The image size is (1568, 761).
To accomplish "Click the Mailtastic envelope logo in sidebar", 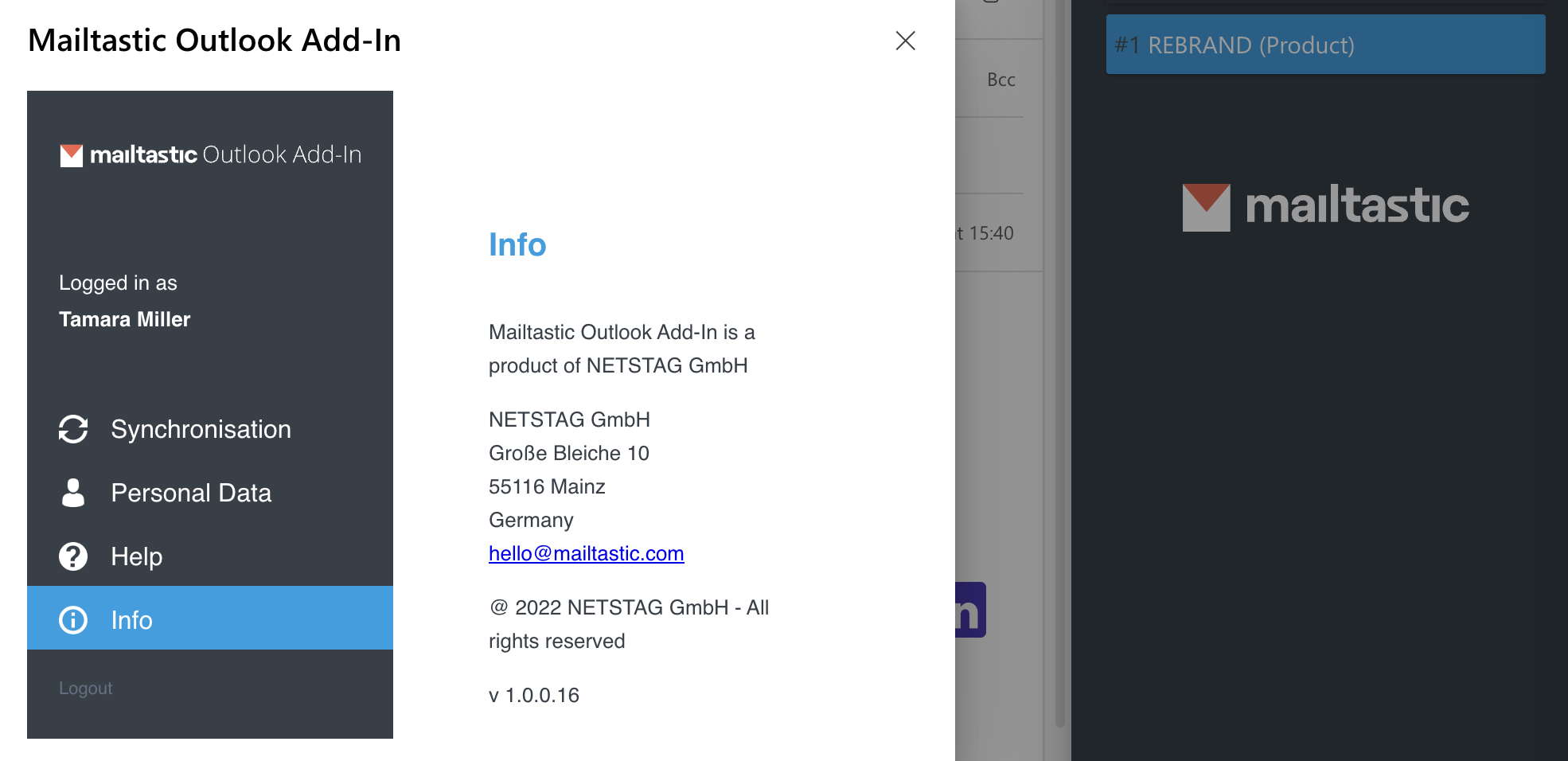I will coord(72,155).
